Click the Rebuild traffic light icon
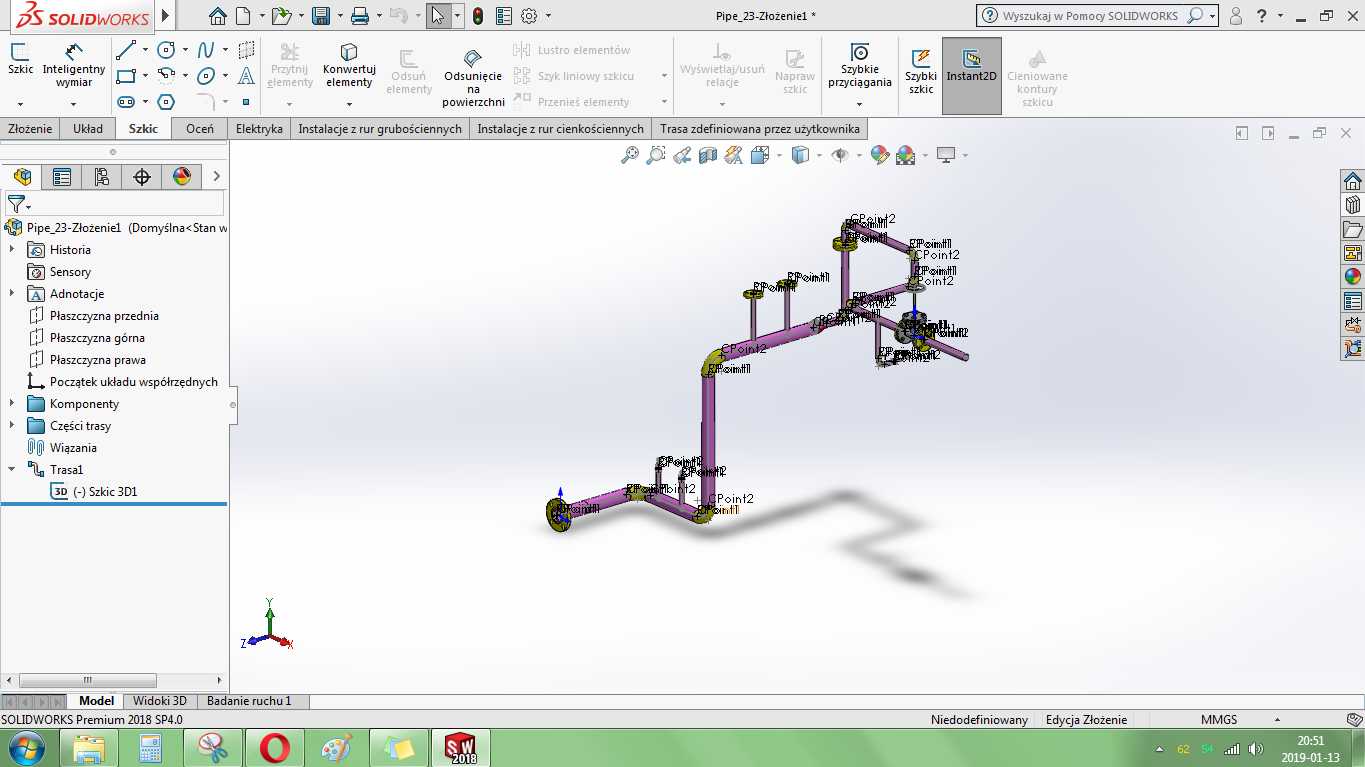Image resolution: width=1365 pixels, height=767 pixels. point(479,16)
